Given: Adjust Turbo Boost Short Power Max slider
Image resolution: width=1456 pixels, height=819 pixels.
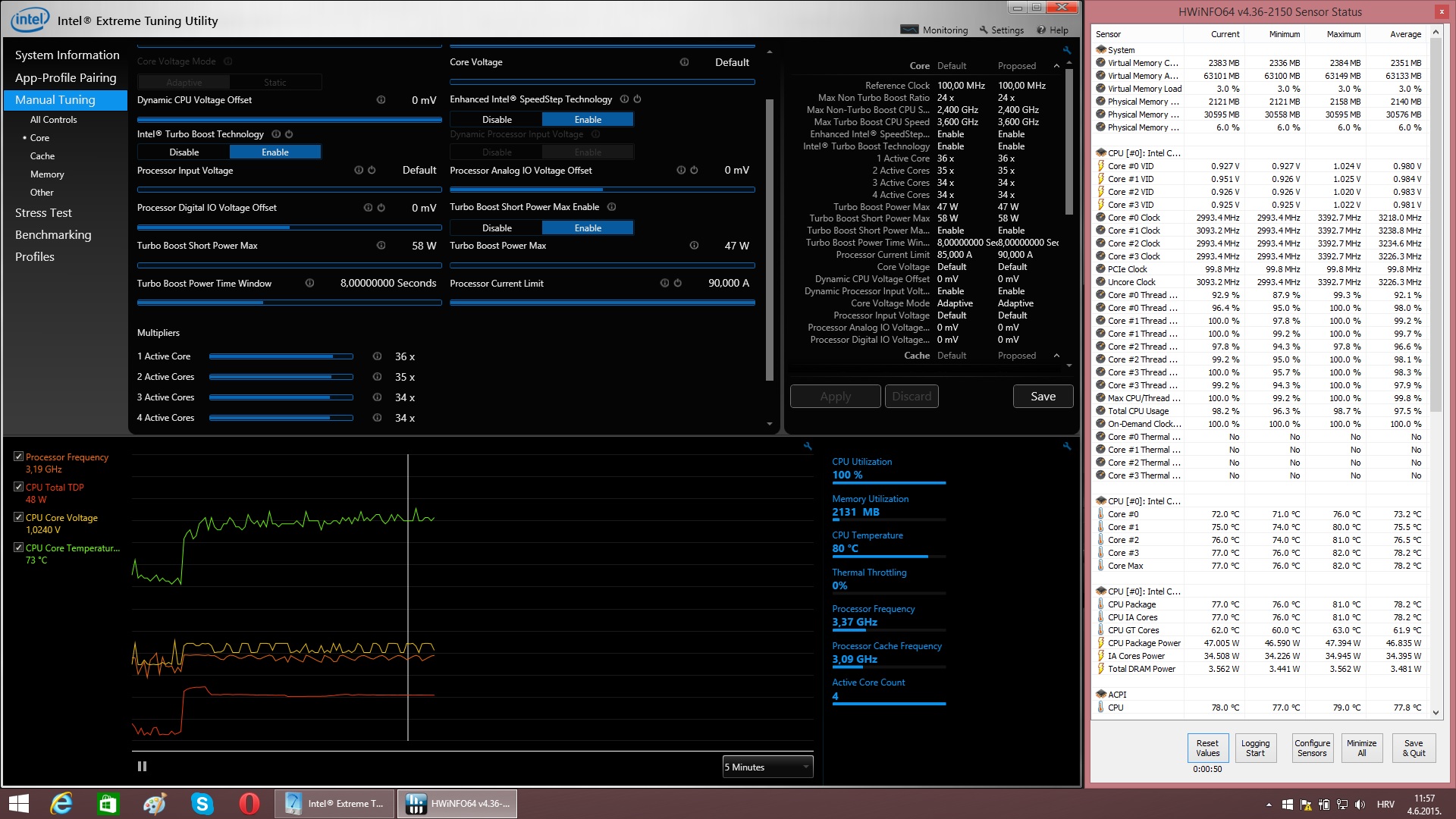Looking at the screenshot, I should pos(289,265).
